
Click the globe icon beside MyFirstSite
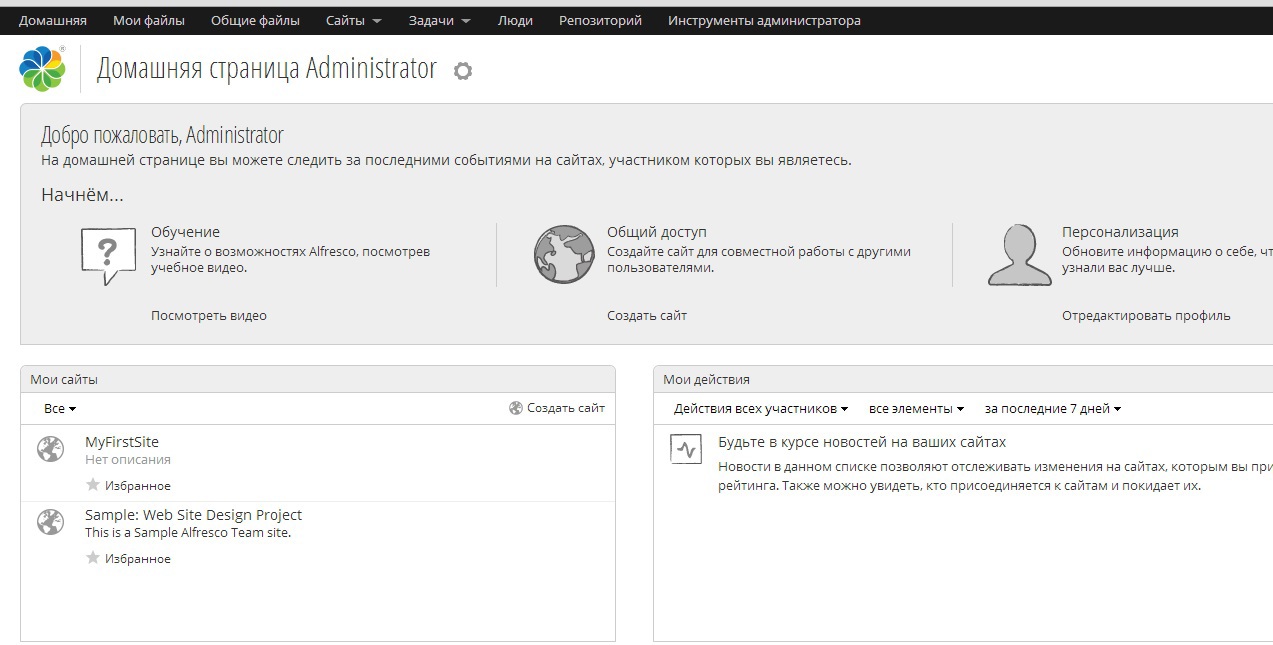point(50,449)
